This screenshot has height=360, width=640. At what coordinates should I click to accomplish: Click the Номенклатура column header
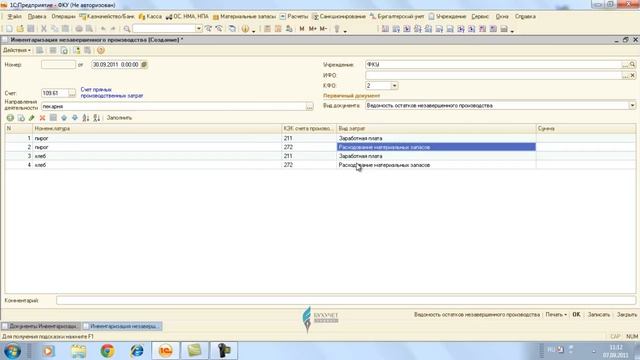(157, 129)
